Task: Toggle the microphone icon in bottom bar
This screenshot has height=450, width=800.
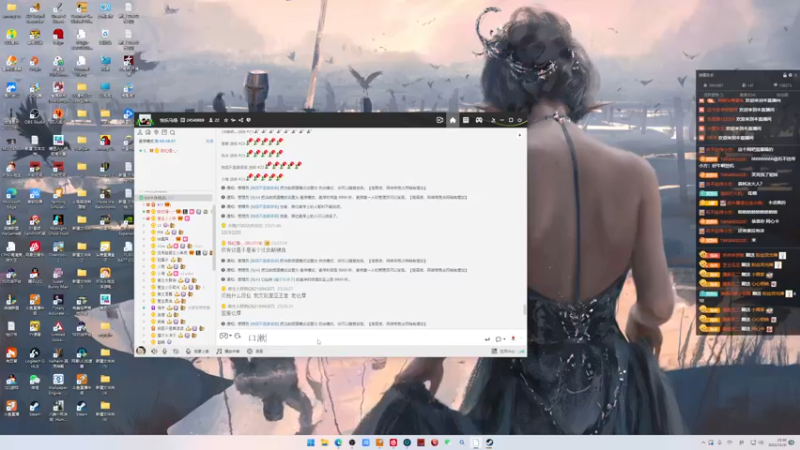Action: click(x=165, y=351)
